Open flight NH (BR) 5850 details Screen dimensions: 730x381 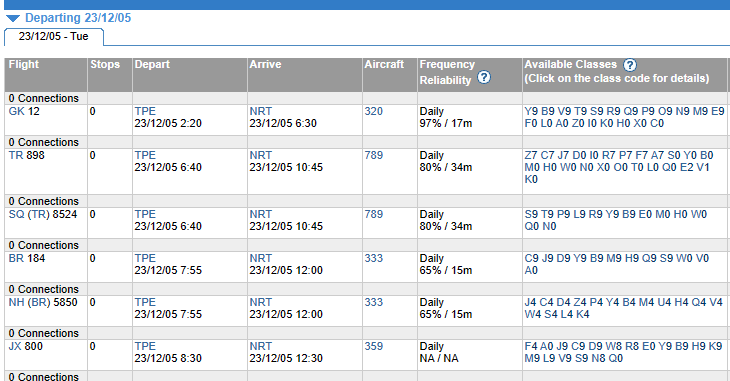click(x=43, y=302)
